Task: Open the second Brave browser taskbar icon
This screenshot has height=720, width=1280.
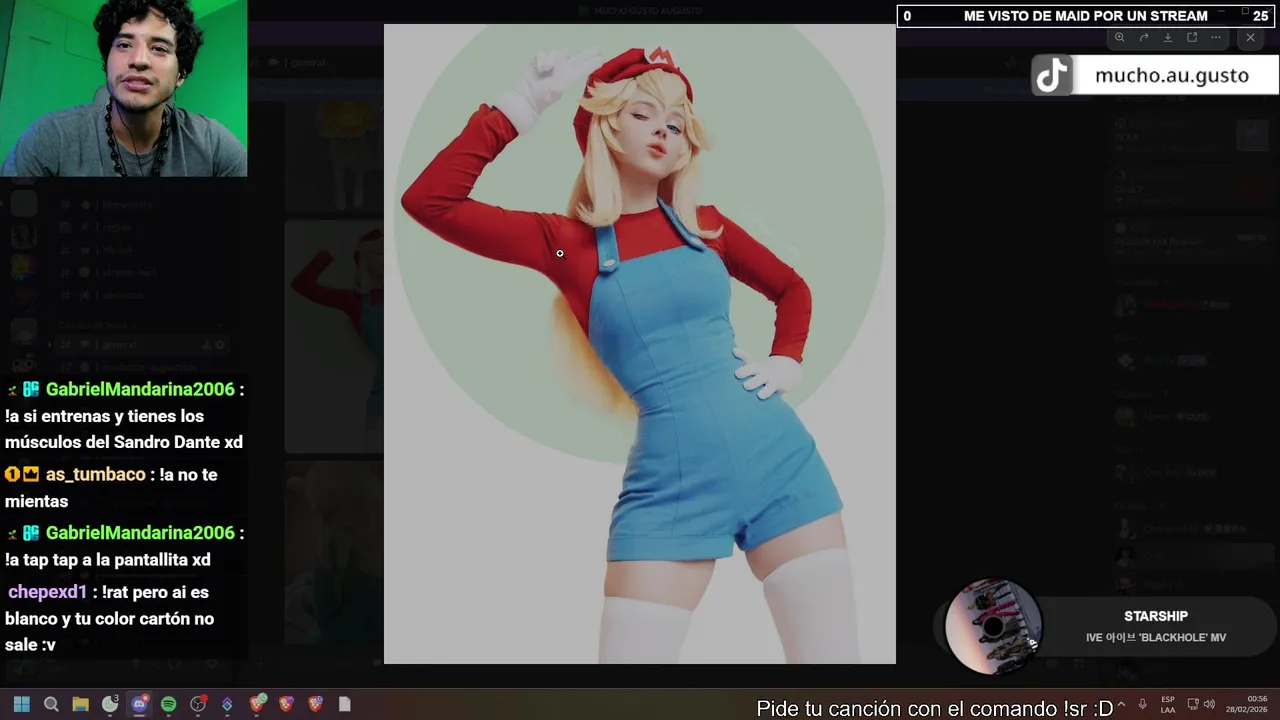Action: (286, 704)
